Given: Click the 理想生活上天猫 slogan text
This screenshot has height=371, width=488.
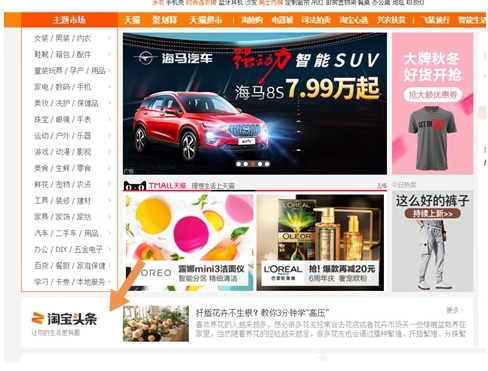Looking at the screenshot, I should (x=213, y=186).
